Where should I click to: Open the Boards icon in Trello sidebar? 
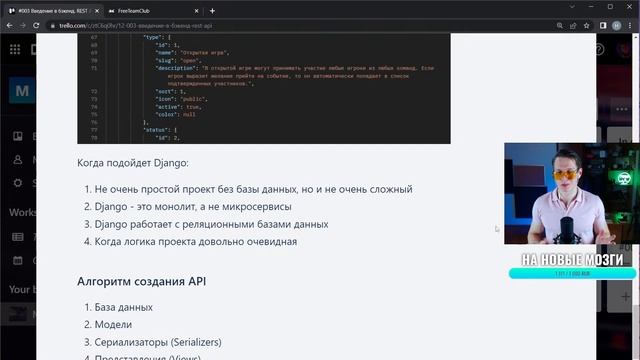click(18, 136)
